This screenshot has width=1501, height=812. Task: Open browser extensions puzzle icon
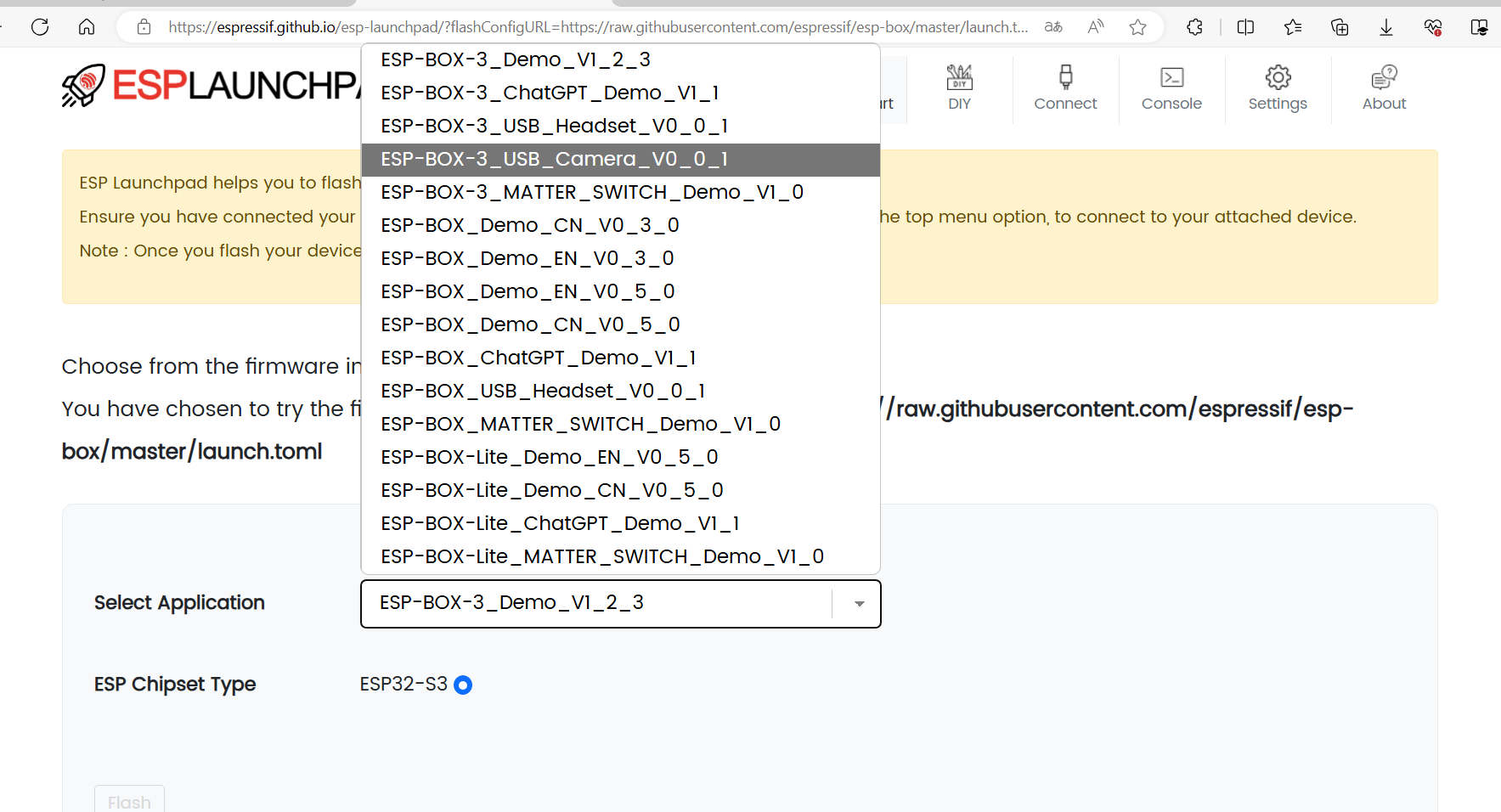[x=1194, y=27]
